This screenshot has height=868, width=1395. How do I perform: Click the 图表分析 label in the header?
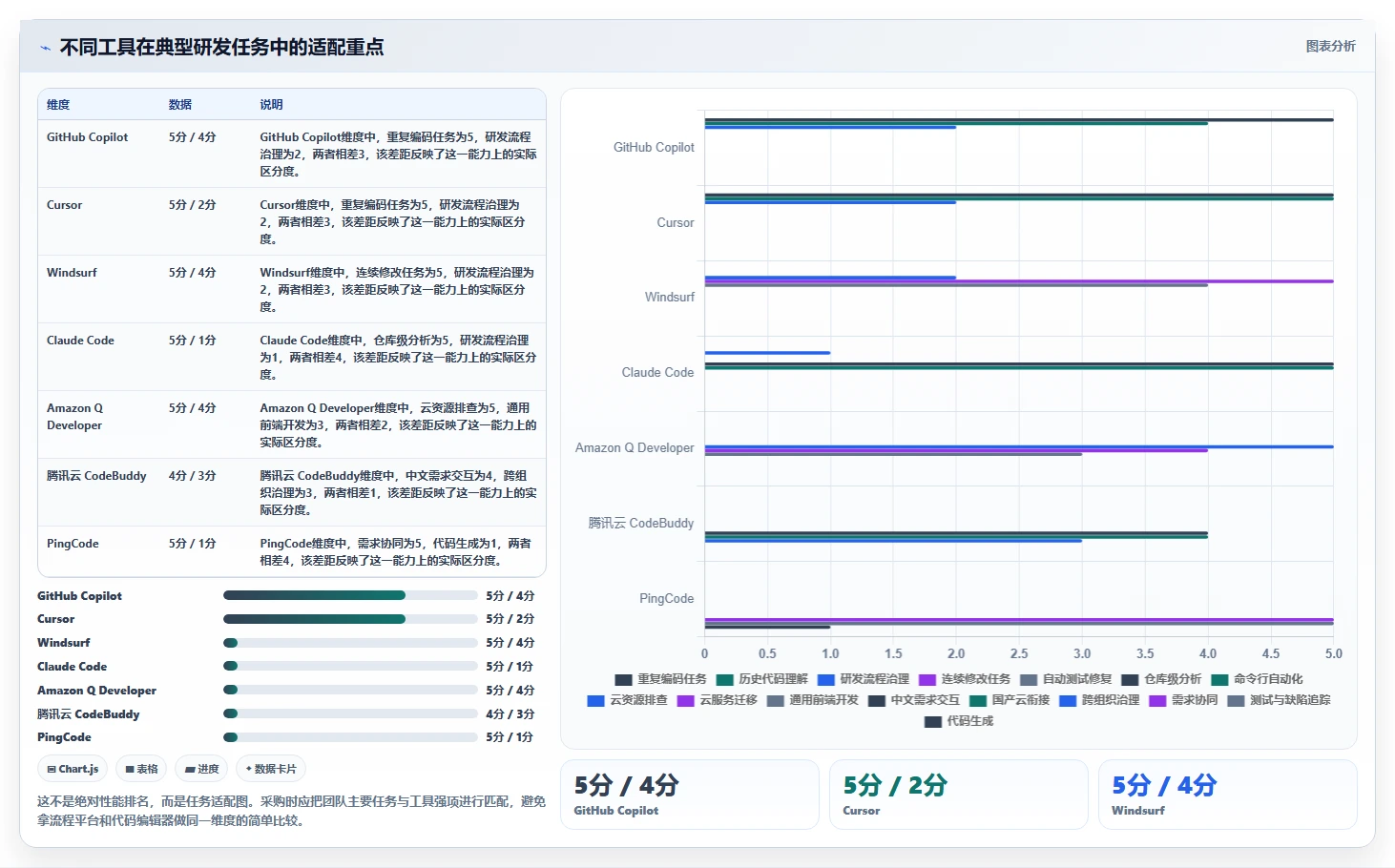[1330, 46]
